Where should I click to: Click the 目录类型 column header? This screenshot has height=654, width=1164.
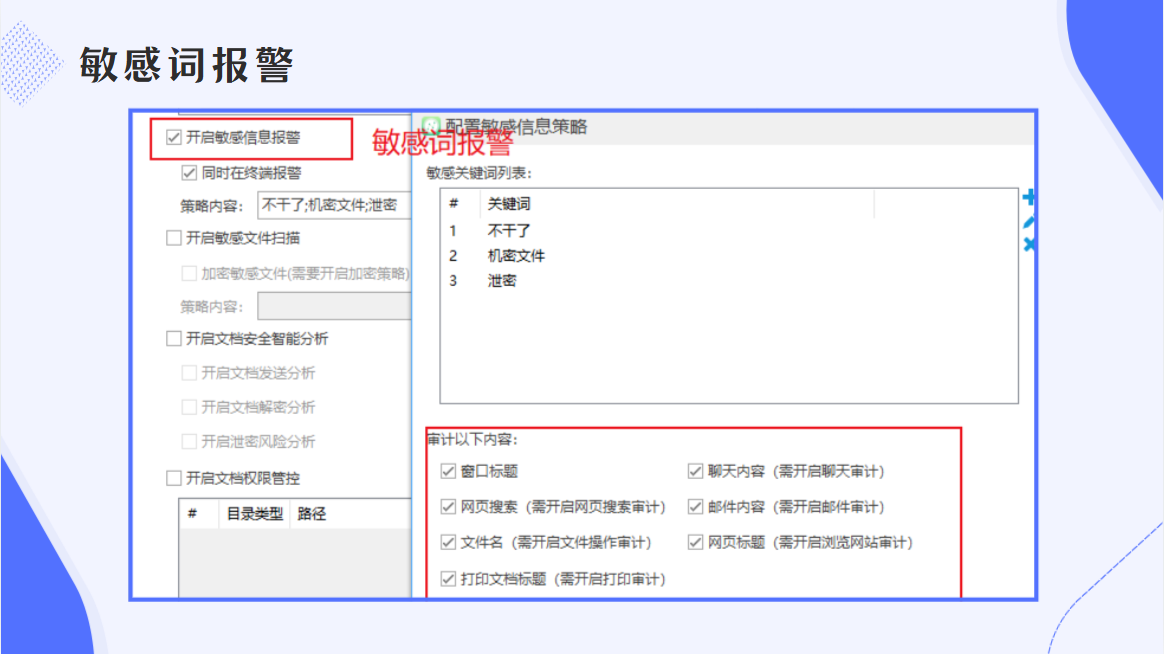[255, 514]
